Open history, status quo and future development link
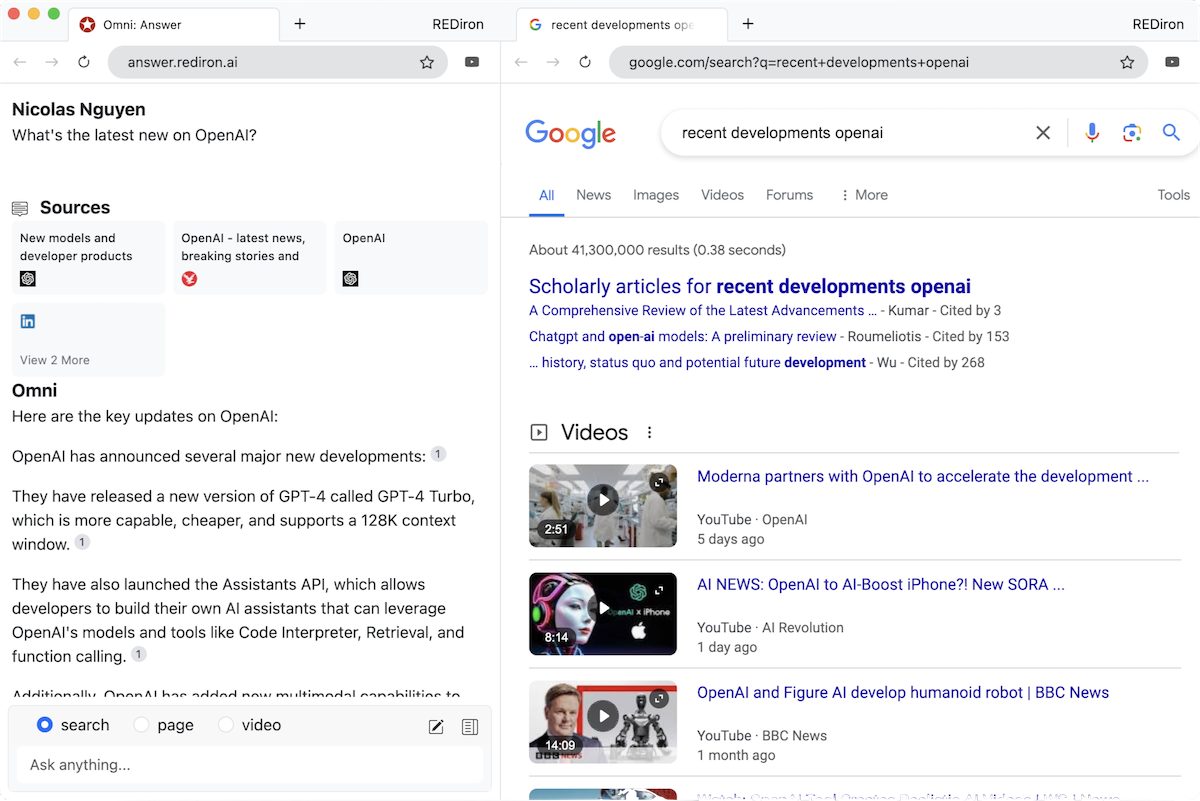 click(x=697, y=363)
